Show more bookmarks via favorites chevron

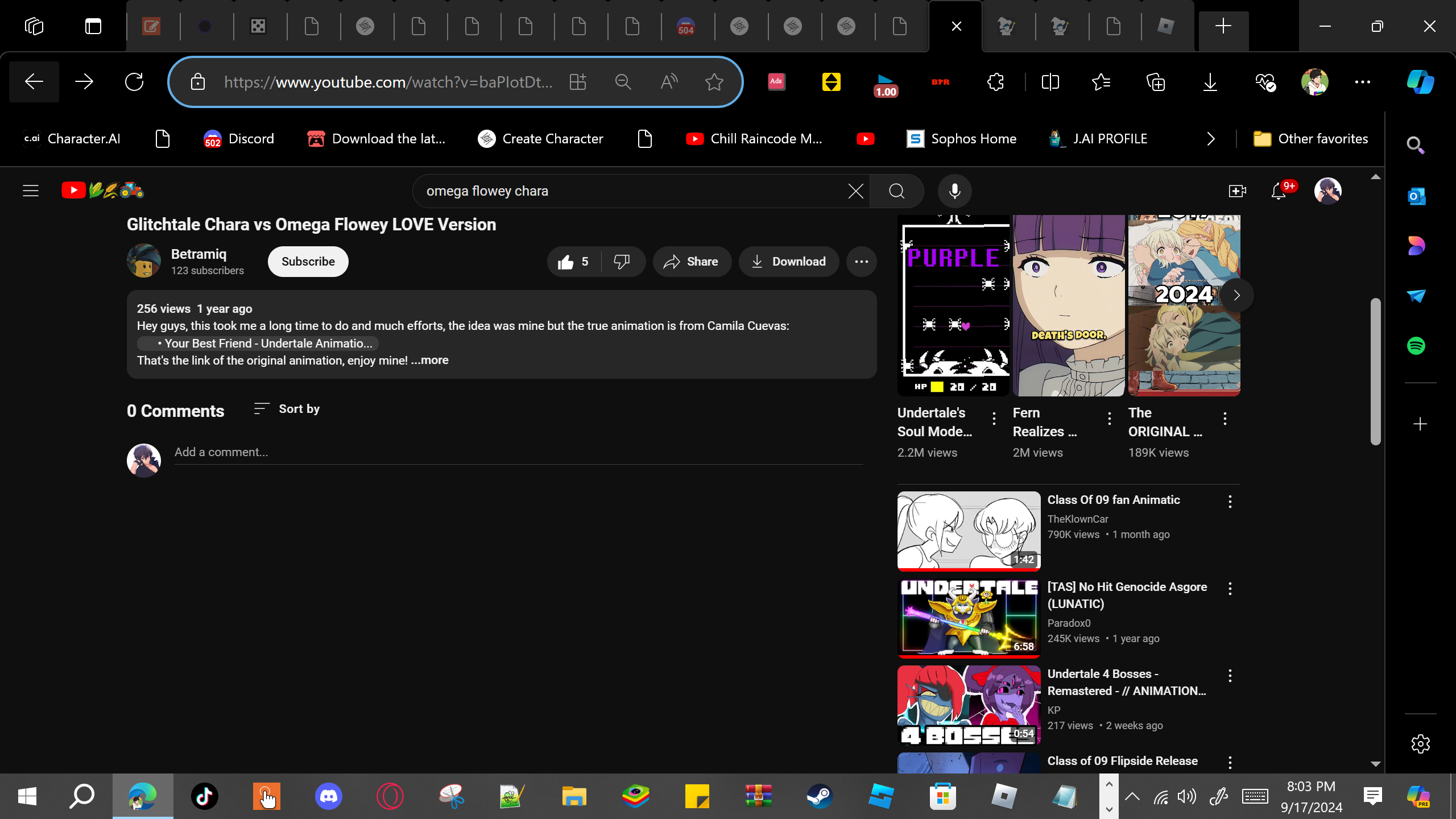[1211, 139]
